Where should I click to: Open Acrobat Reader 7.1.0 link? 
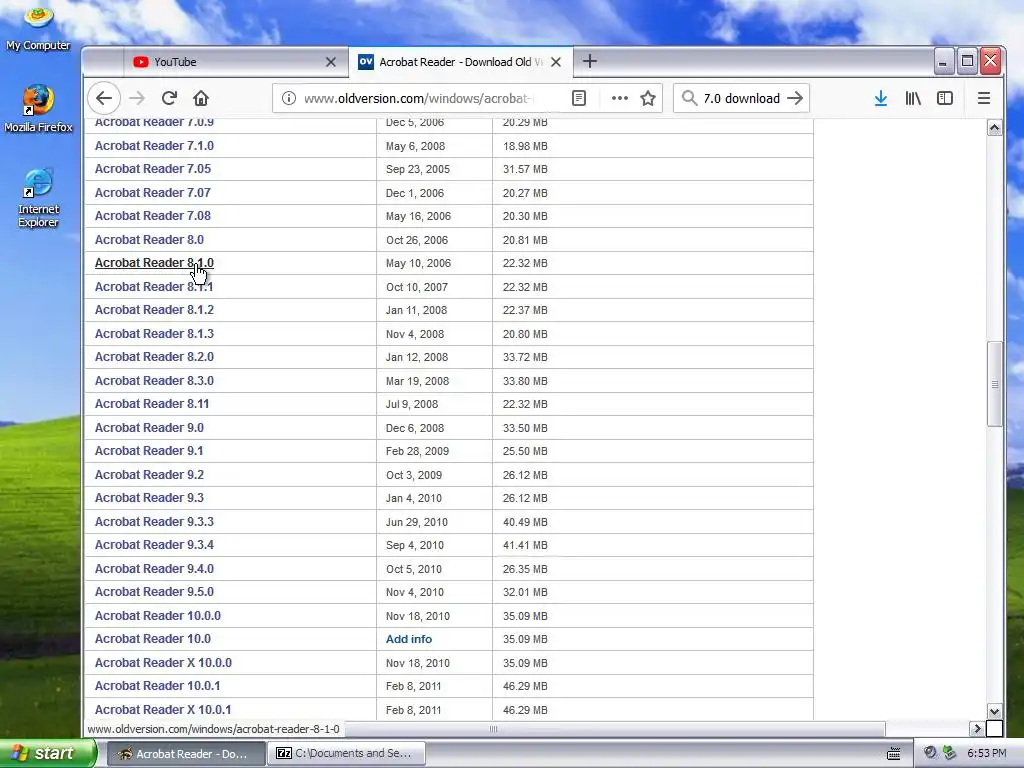pyautogui.click(x=154, y=146)
